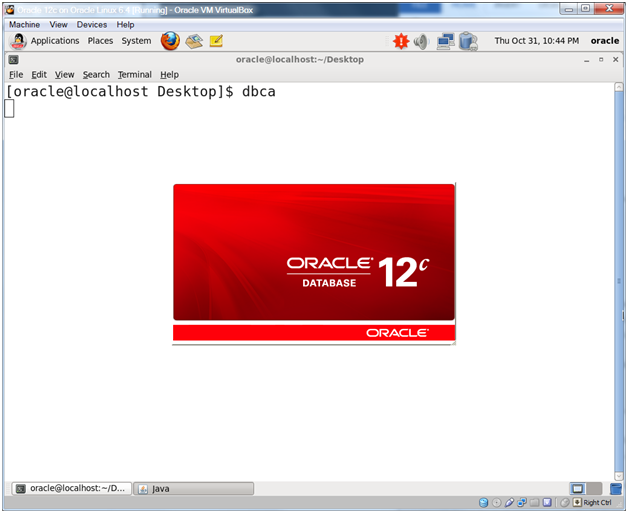Launch the Firefox browser from the panel
Image resolution: width=628 pixels, height=513 pixels.
pyautogui.click(x=170, y=41)
